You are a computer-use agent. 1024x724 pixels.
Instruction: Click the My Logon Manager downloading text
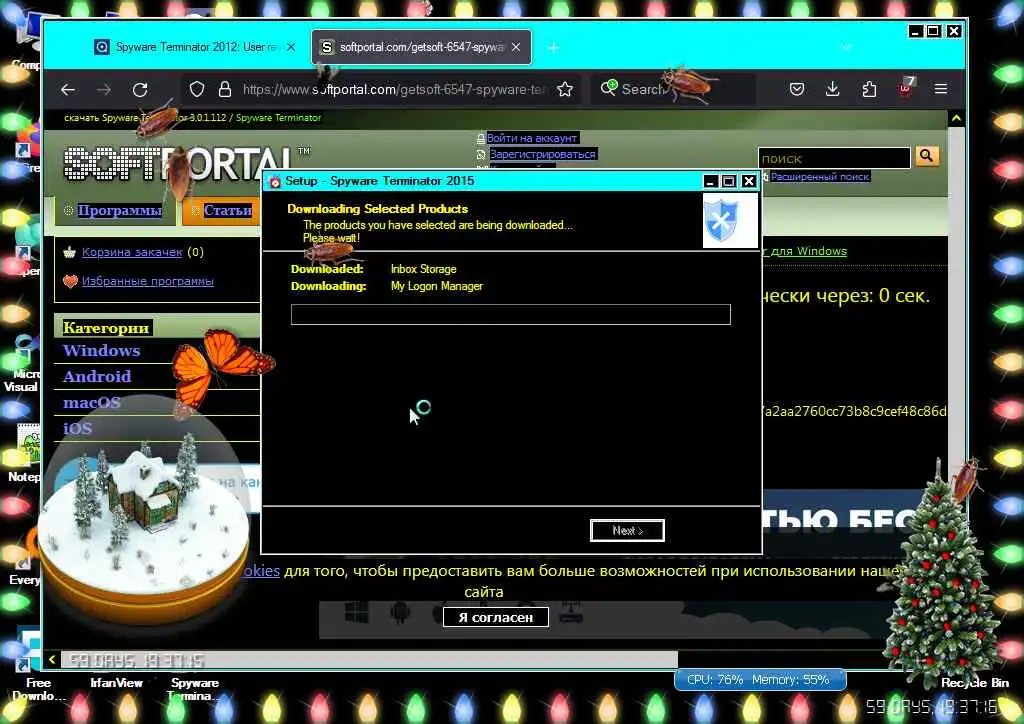tap(436, 286)
